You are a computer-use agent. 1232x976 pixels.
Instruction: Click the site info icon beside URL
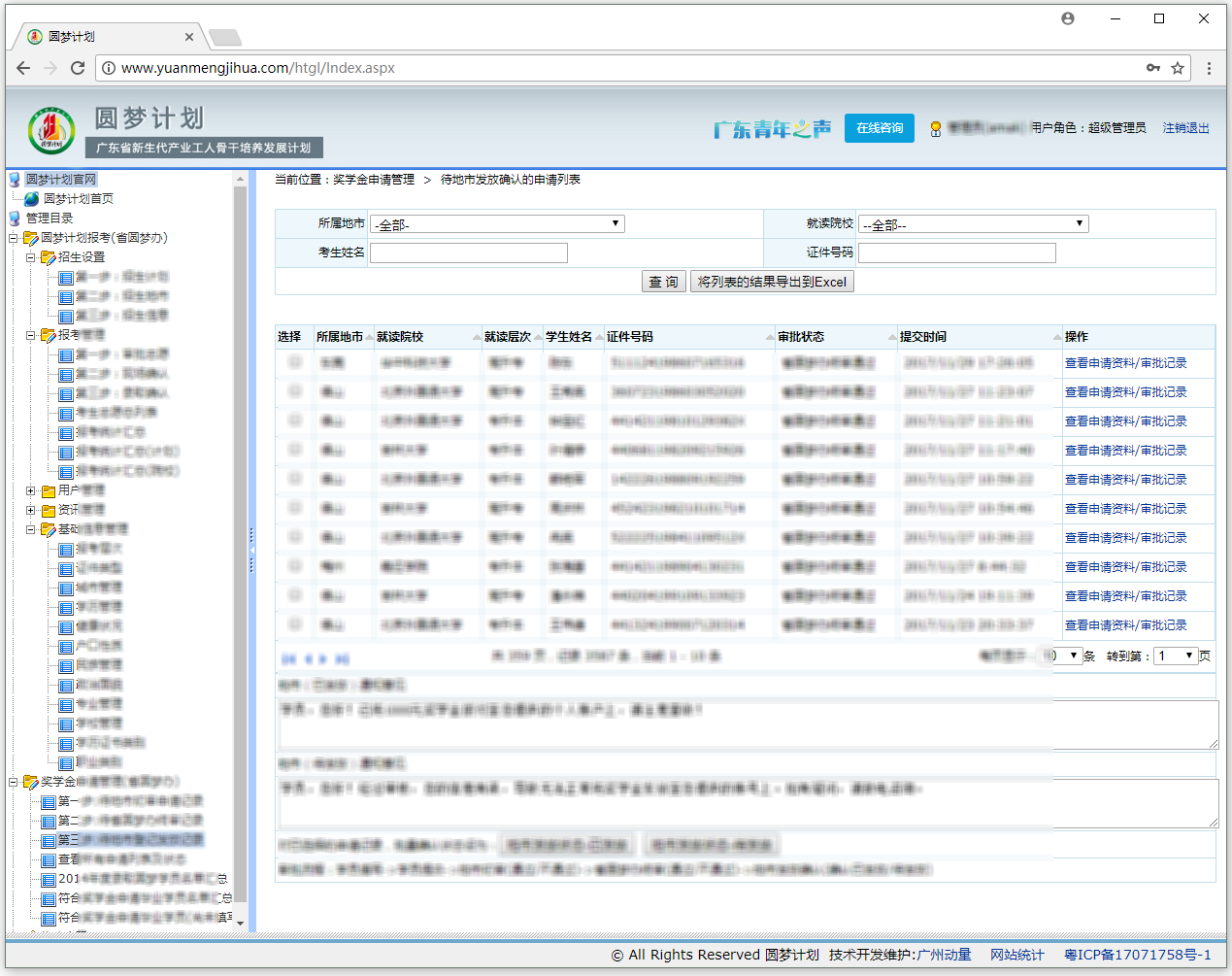coord(109,68)
